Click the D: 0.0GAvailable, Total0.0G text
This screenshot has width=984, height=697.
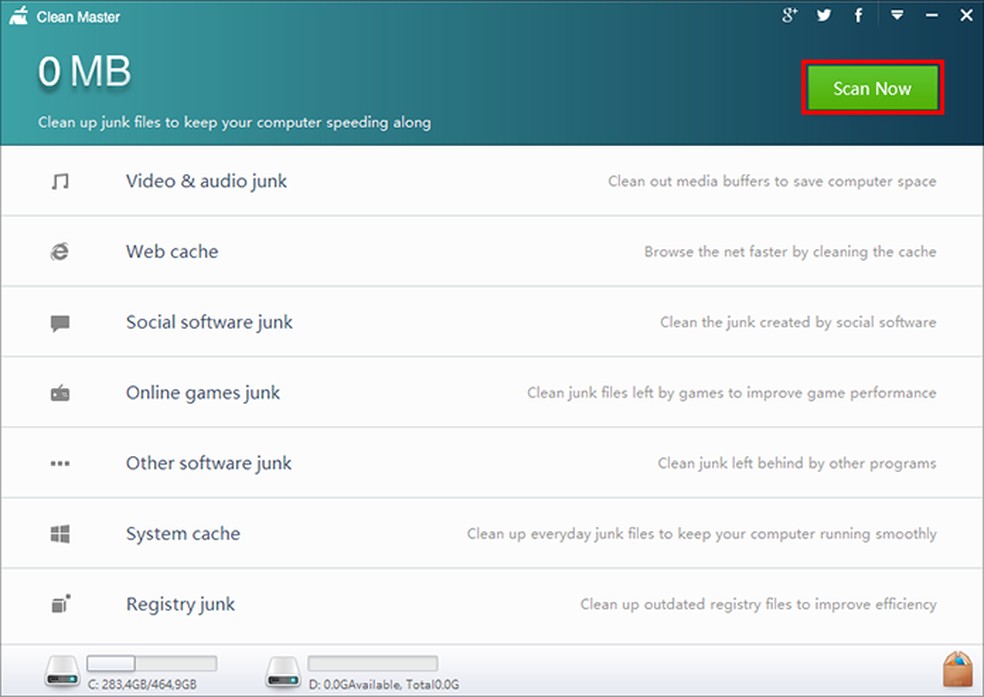[383, 684]
